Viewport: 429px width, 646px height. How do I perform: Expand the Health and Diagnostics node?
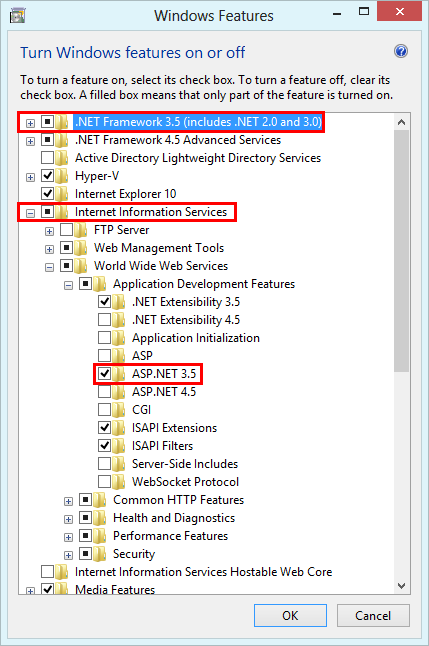[x=68, y=520]
